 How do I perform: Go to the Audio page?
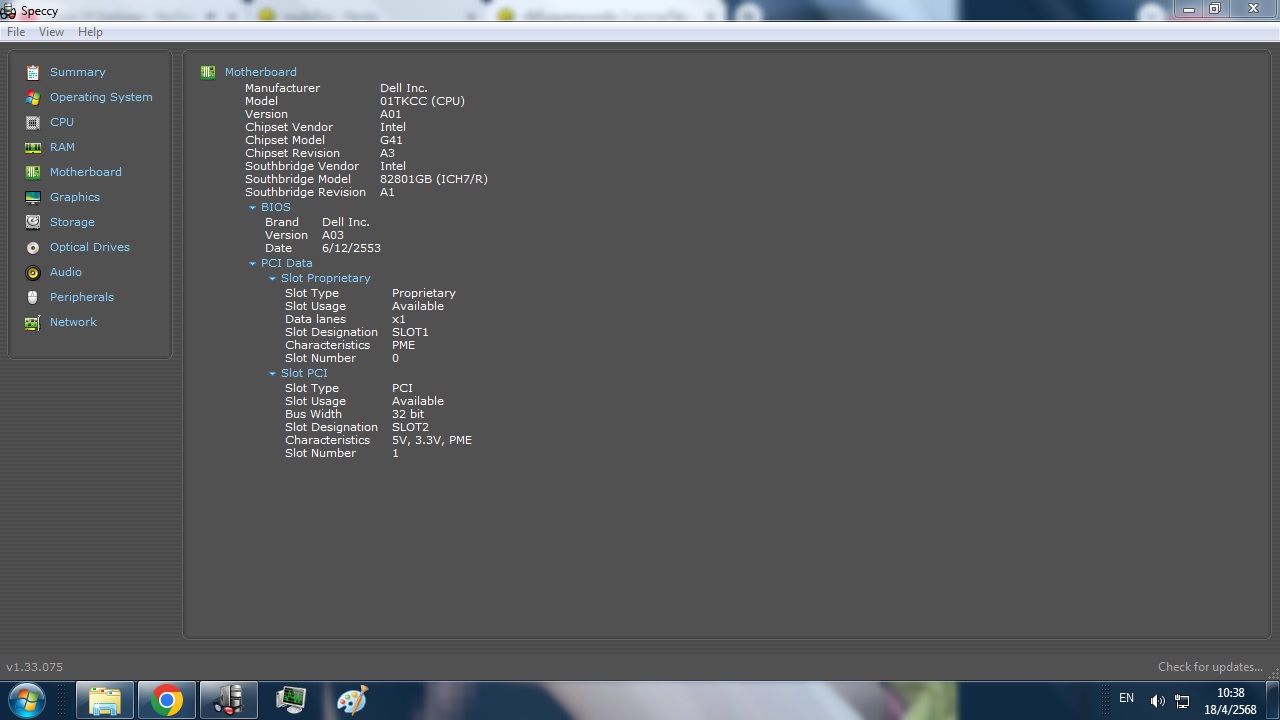(x=66, y=272)
